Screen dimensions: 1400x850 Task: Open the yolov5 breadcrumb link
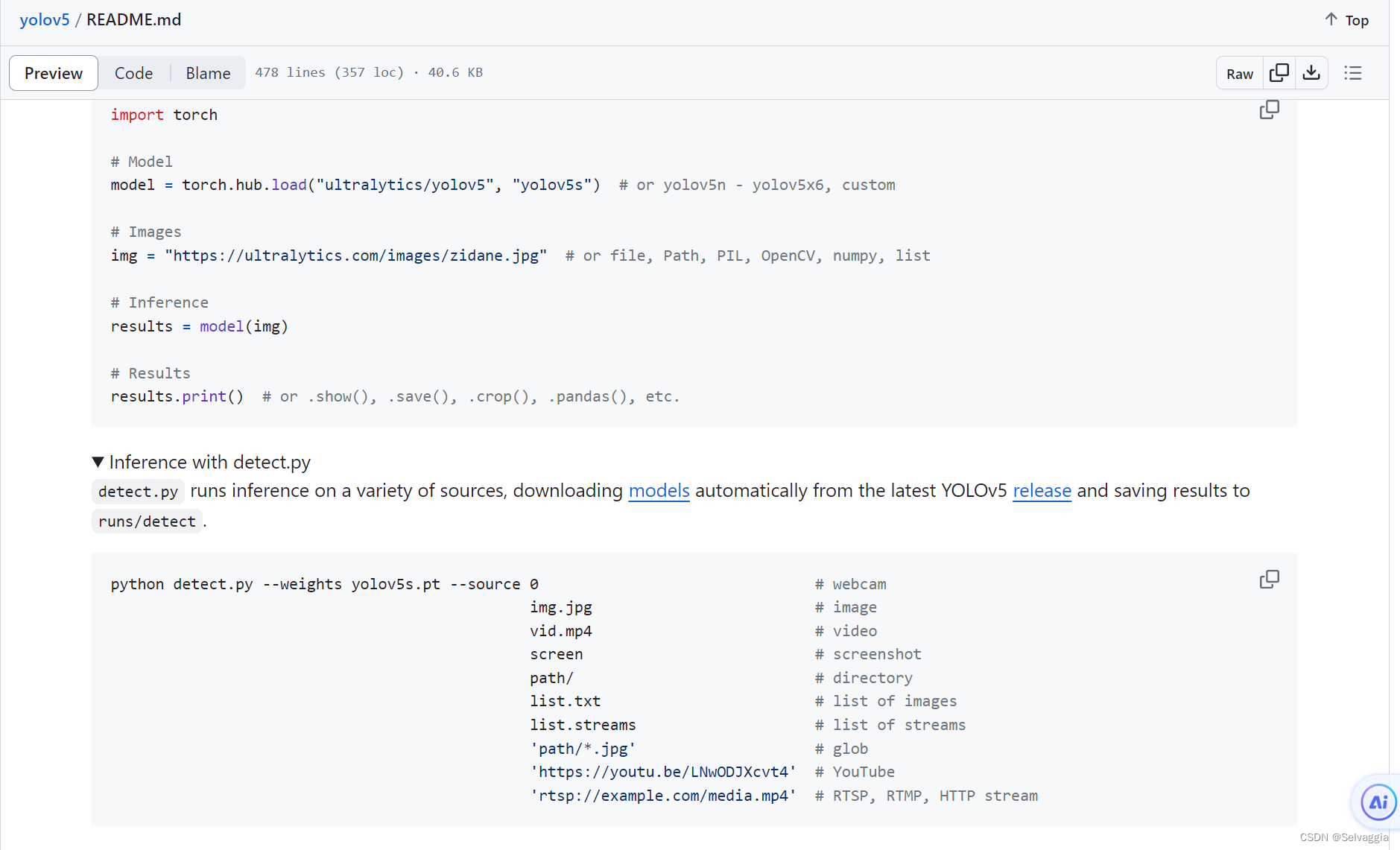pyautogui.click(x=45, y=19)
